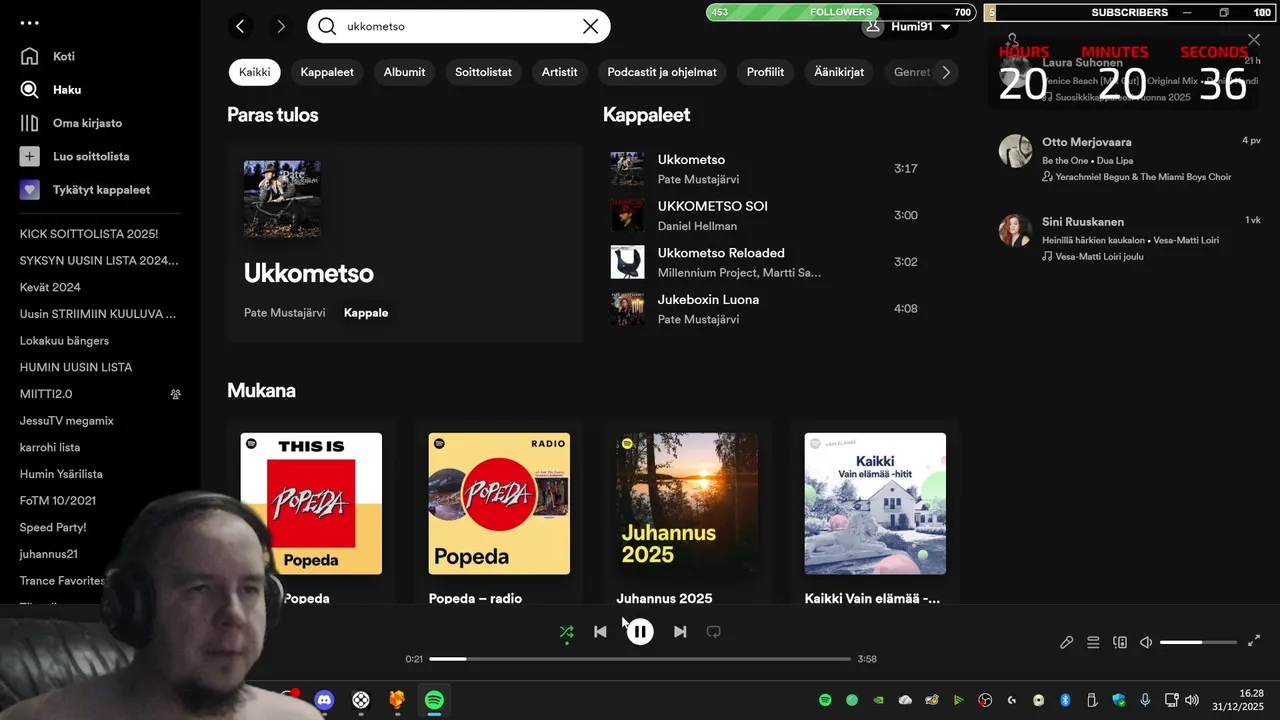Go to Koti home icon
1280x720 pixels.
pos(30,56)
